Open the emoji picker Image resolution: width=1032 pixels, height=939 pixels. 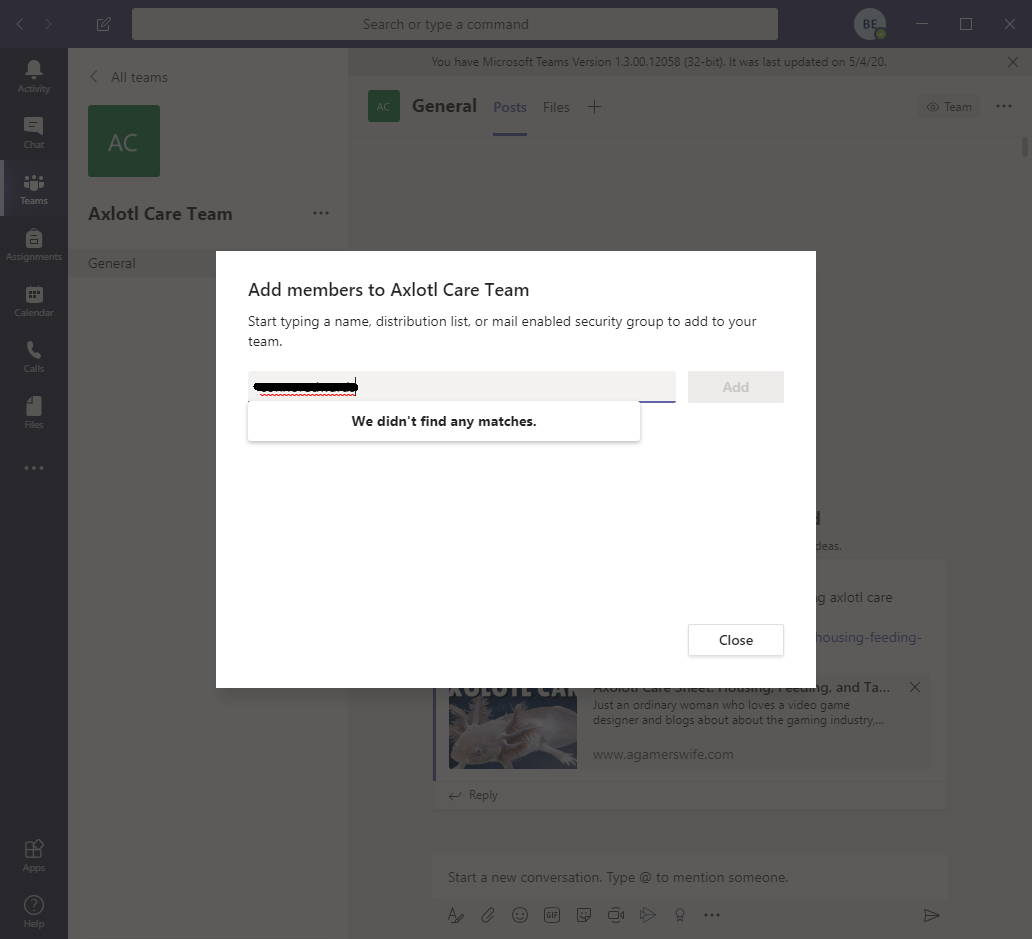tap(520, 915)
